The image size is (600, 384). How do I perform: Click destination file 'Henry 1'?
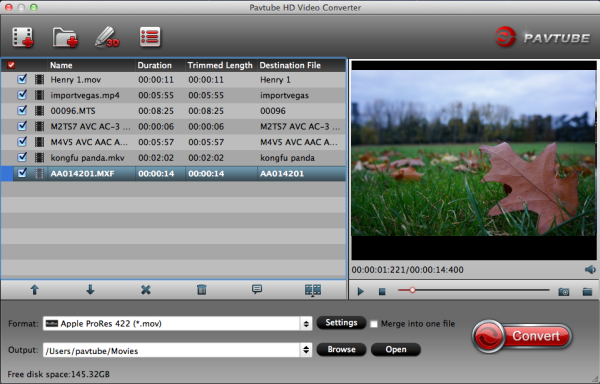[276, 80]
